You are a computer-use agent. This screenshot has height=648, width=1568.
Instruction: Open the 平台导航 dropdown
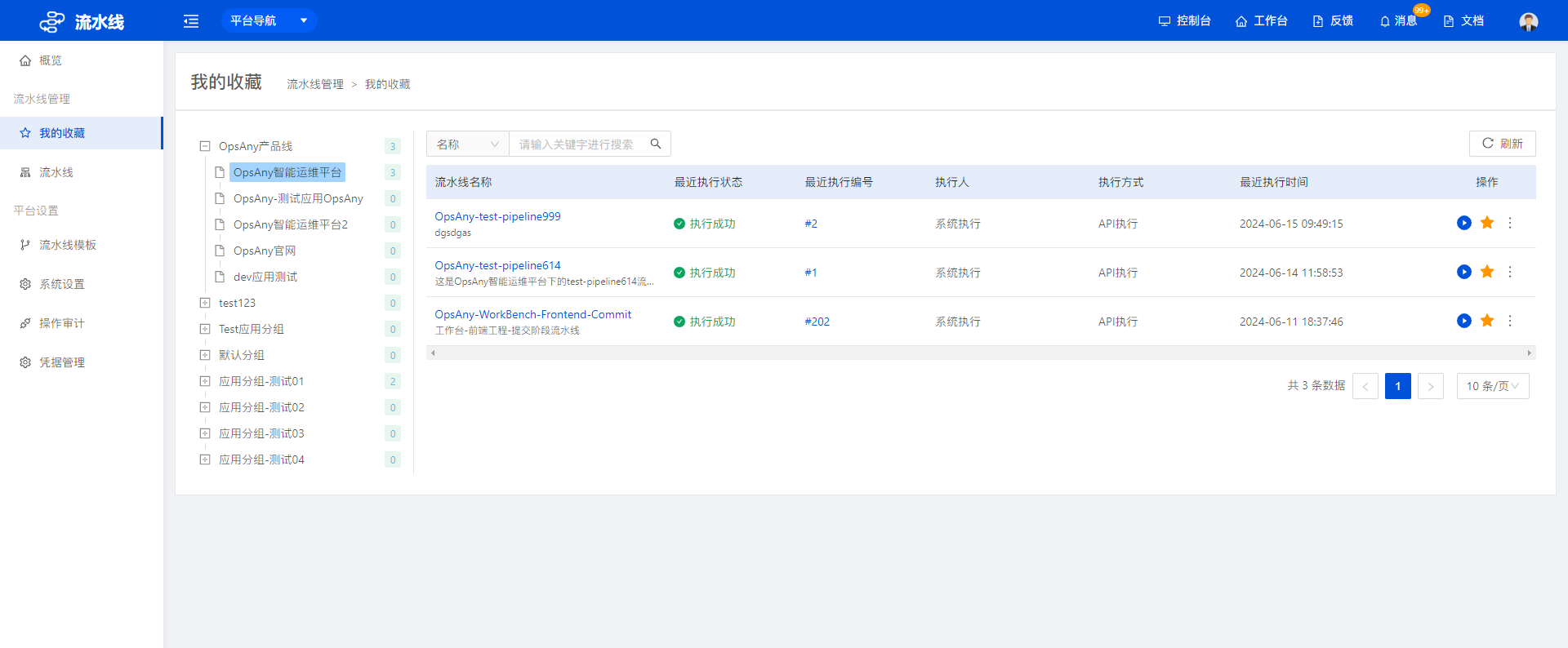(269, 20)
